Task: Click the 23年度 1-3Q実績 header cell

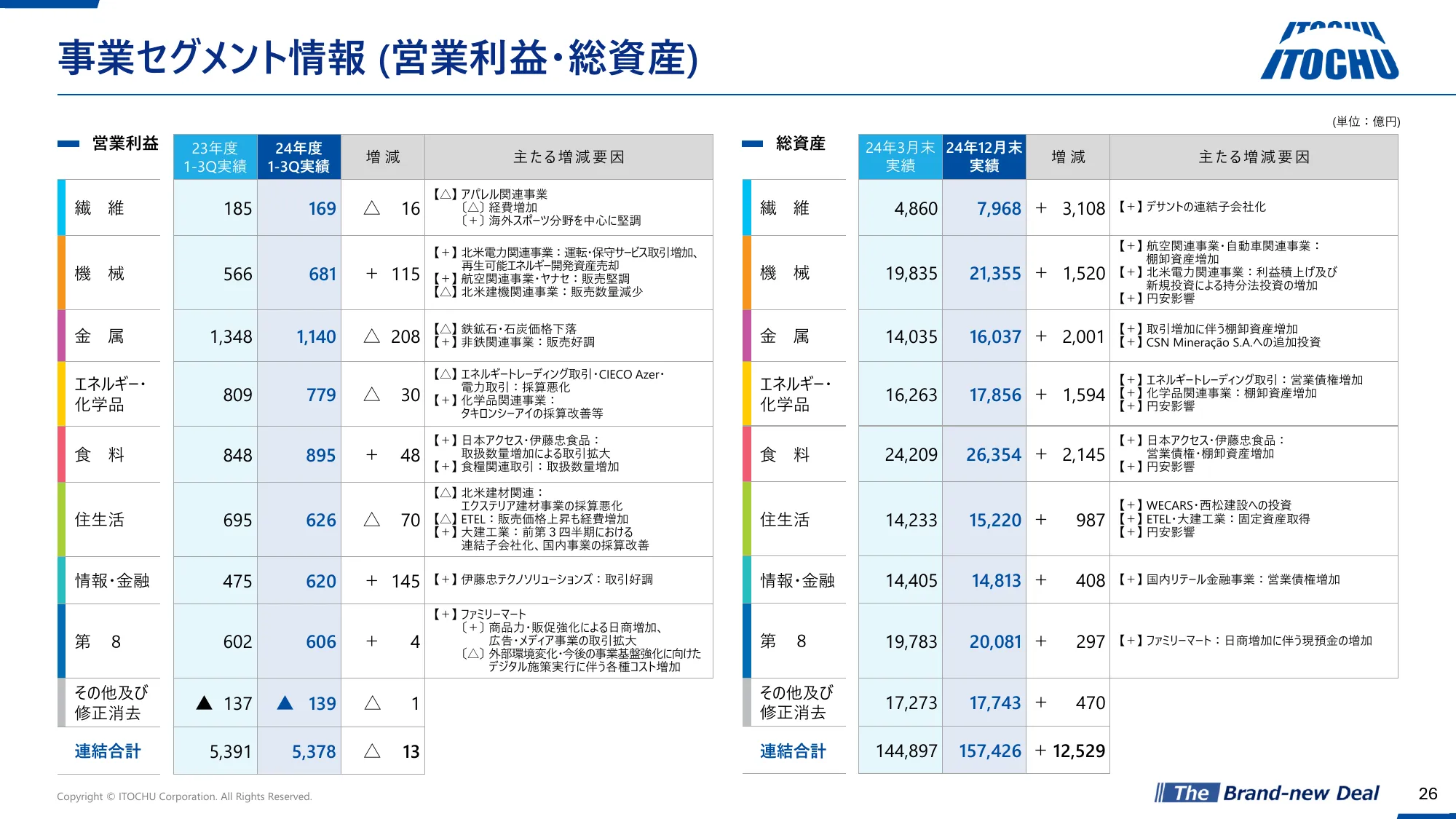Action: click(x=215, y=157)
